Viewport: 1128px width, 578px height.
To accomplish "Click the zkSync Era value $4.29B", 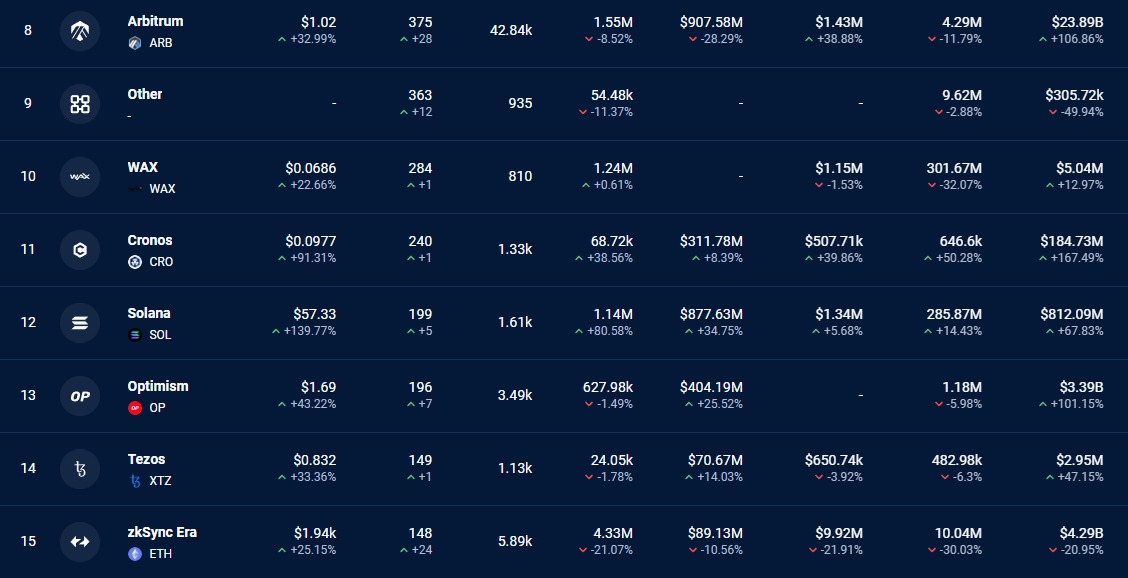I will pyautogui.click(x=1081, y=533).
